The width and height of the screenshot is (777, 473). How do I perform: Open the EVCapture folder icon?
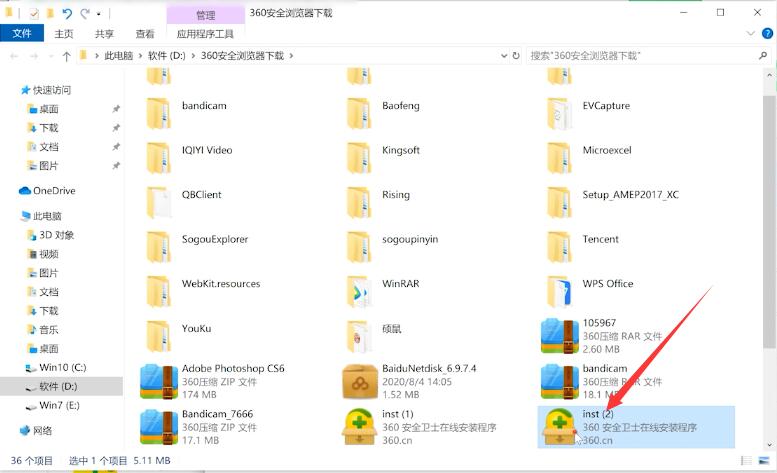pyautogui.click(x=559, y=113)
